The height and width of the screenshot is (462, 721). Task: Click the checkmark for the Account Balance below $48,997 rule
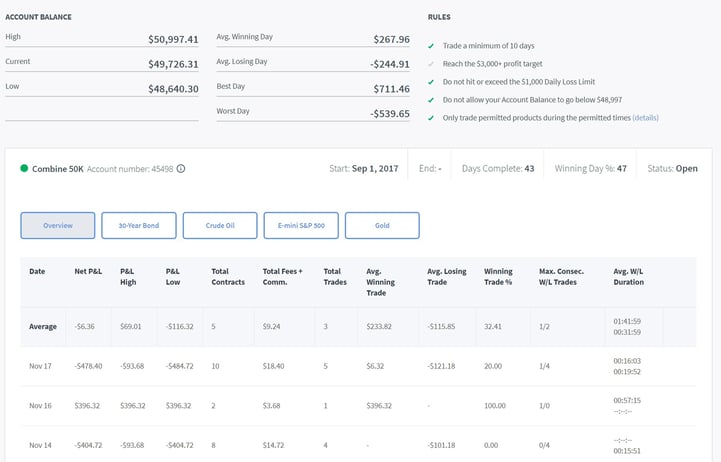click(x=431, y=100)
